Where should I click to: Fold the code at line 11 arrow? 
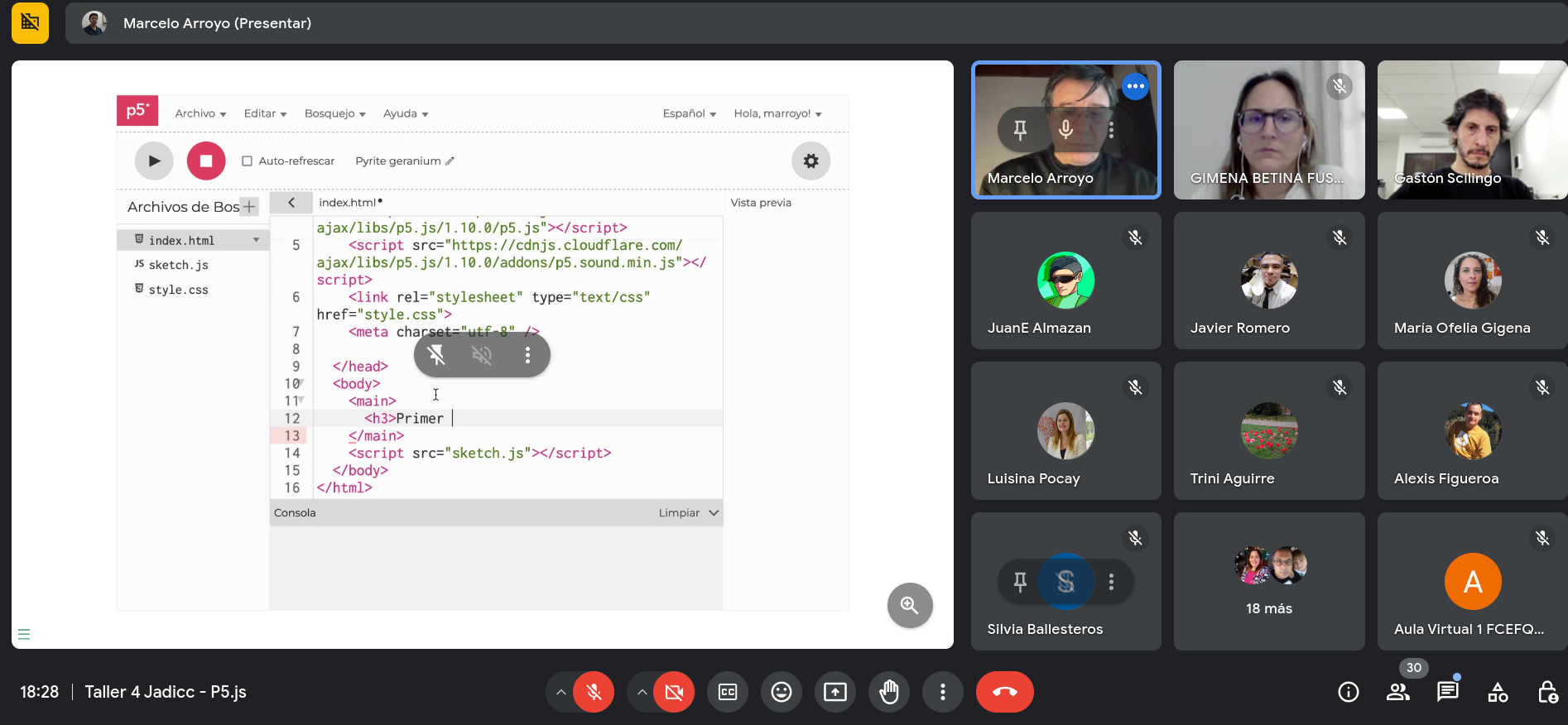point(301,400)
